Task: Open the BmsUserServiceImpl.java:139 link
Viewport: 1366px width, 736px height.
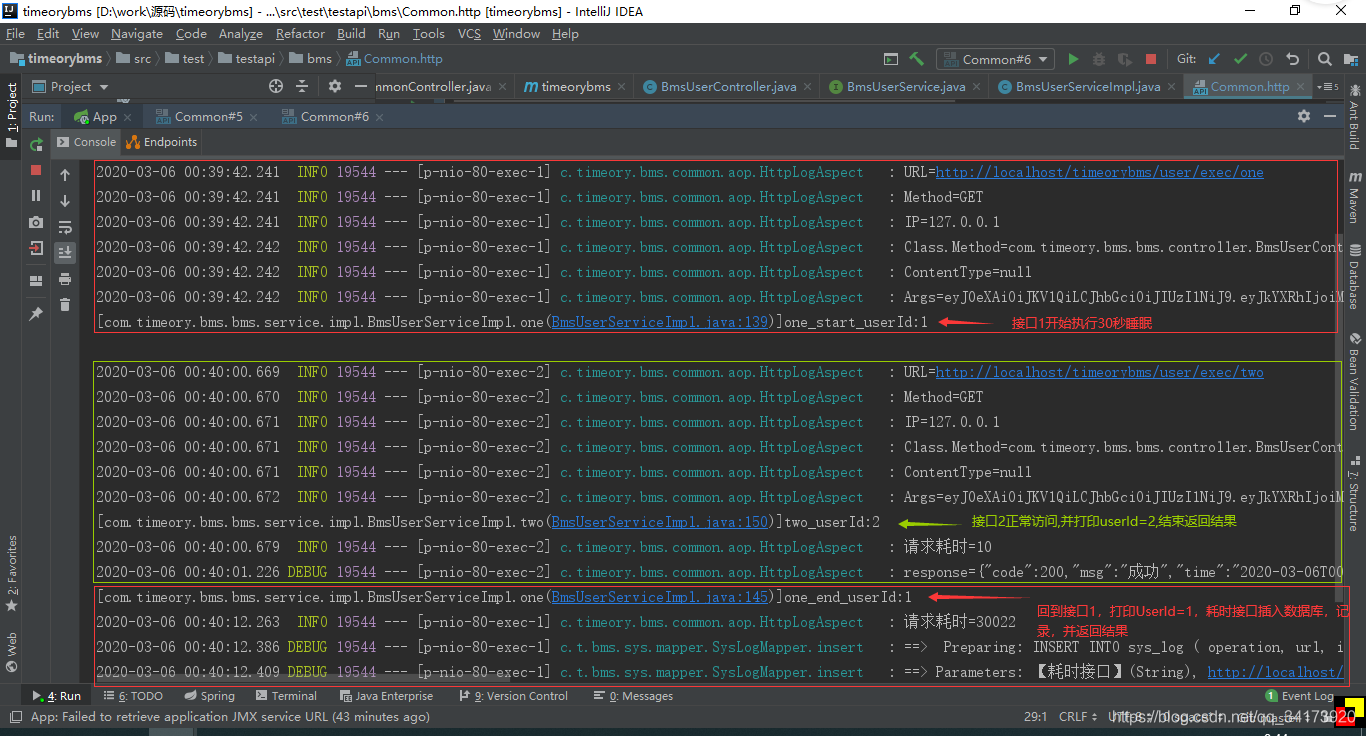Action: 660,322
